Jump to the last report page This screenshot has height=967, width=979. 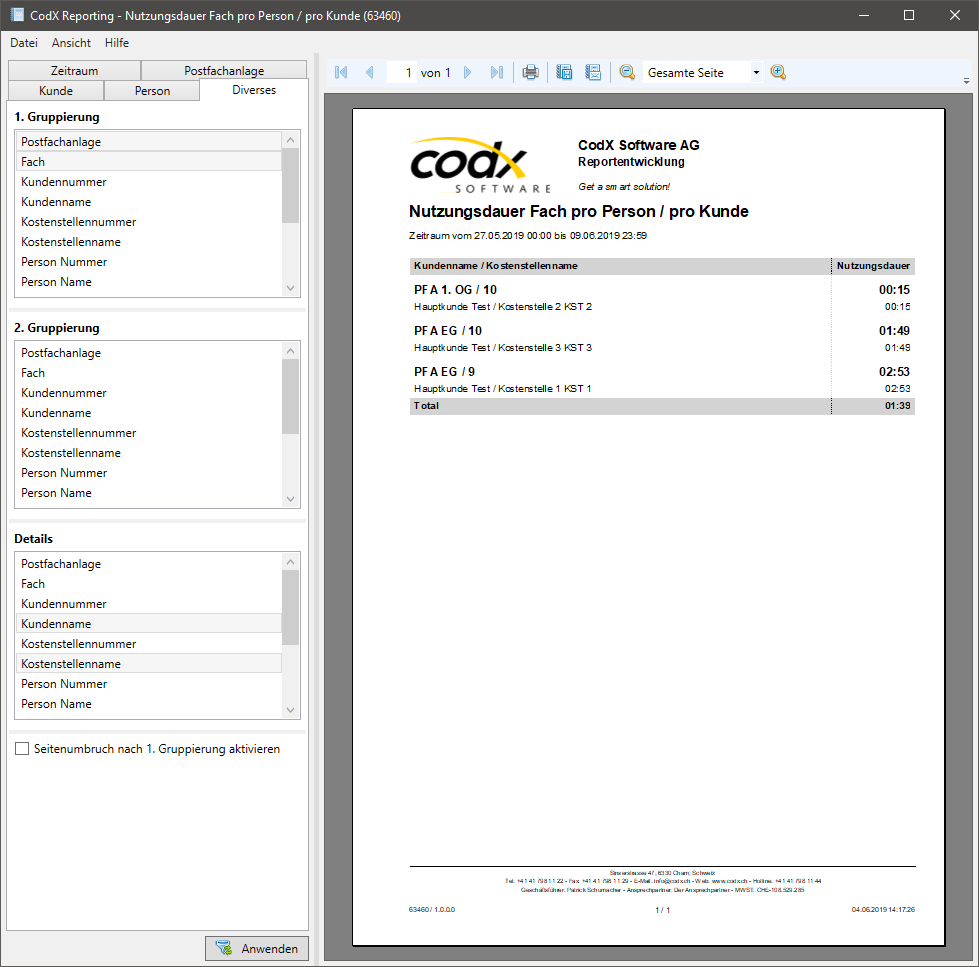(x=497, y=72)
